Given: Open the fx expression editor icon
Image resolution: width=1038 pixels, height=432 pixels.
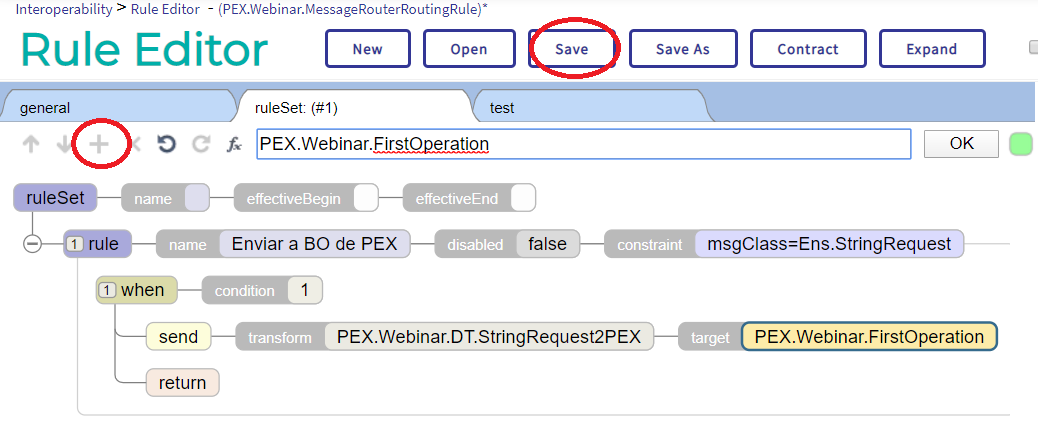Looking at the screenshot, I should pos(234,144).
